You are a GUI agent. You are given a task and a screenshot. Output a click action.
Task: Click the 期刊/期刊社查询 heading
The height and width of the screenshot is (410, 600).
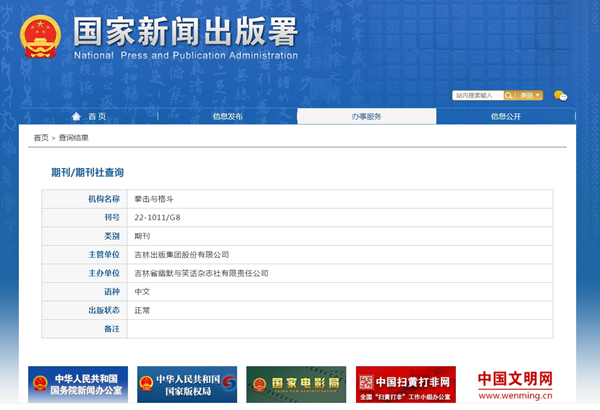(x=88, y=173)
